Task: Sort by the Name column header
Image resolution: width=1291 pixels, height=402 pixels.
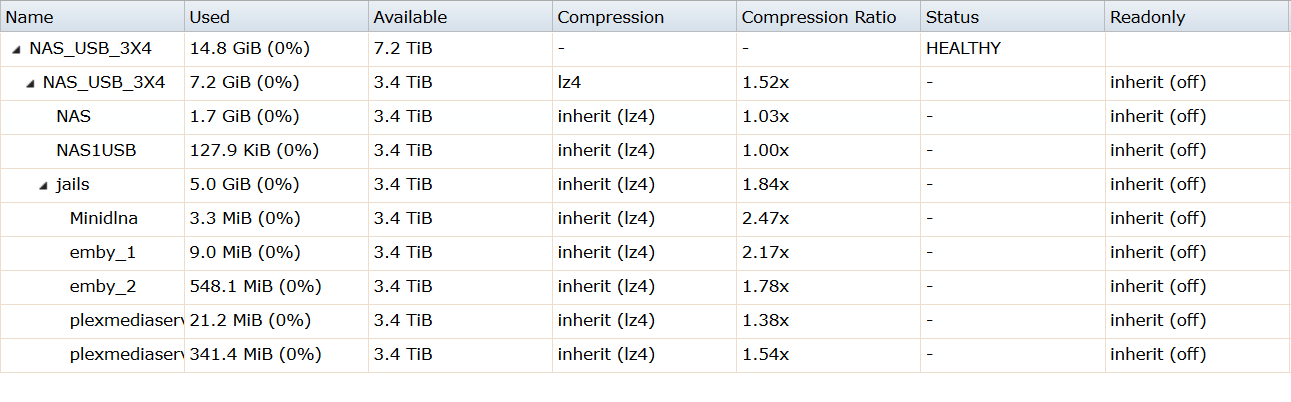Action: coord(30,17)
